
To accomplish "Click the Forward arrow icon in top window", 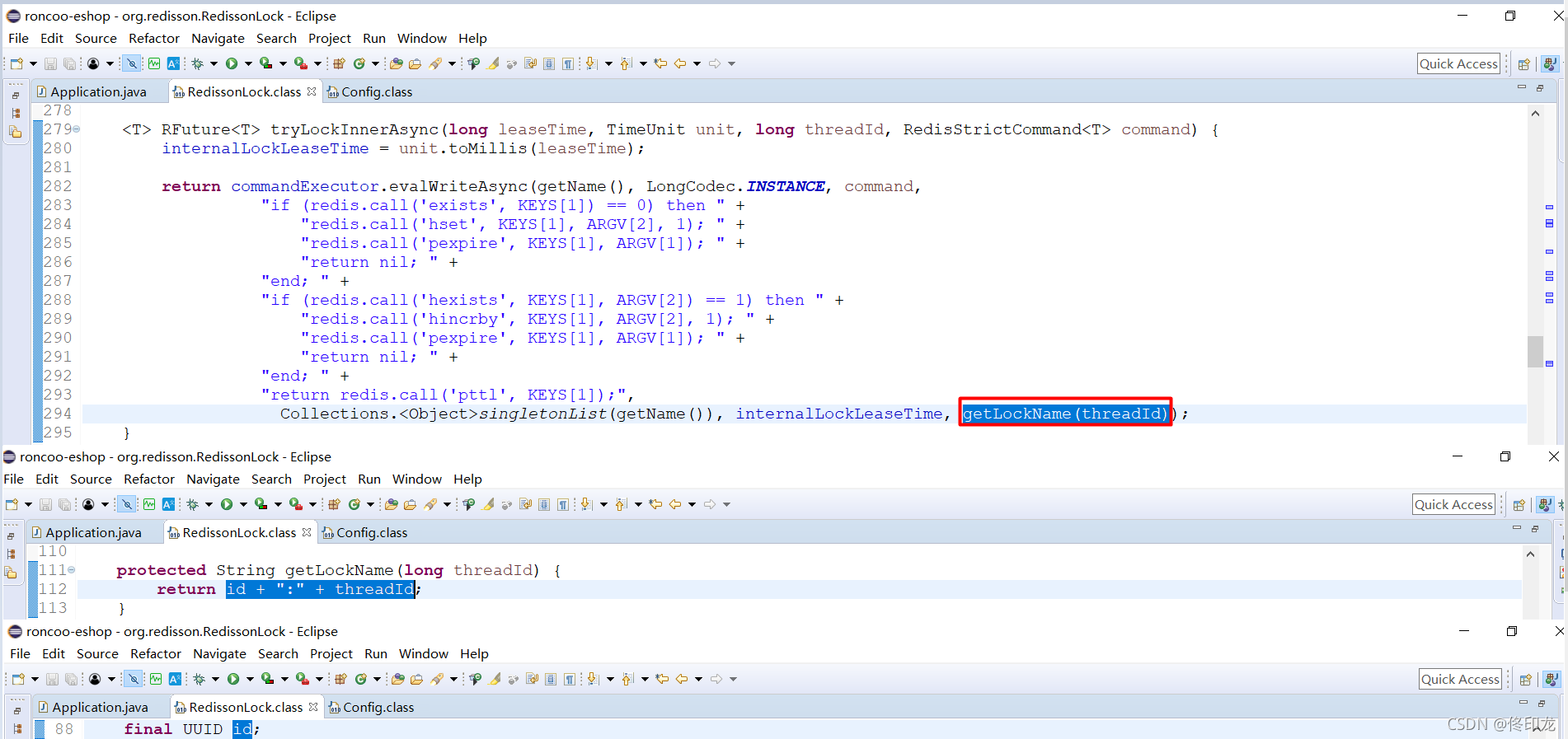I will (x=715, y=63).
